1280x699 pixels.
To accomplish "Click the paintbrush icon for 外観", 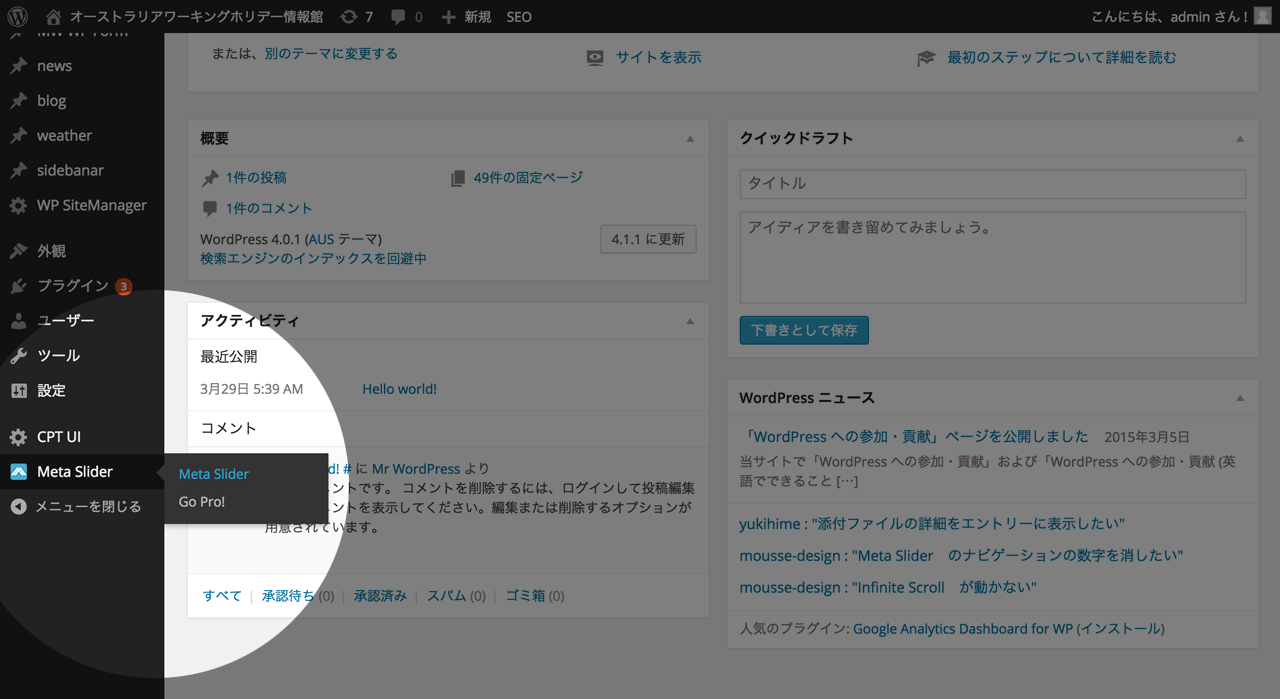I will tap(18, 251).
